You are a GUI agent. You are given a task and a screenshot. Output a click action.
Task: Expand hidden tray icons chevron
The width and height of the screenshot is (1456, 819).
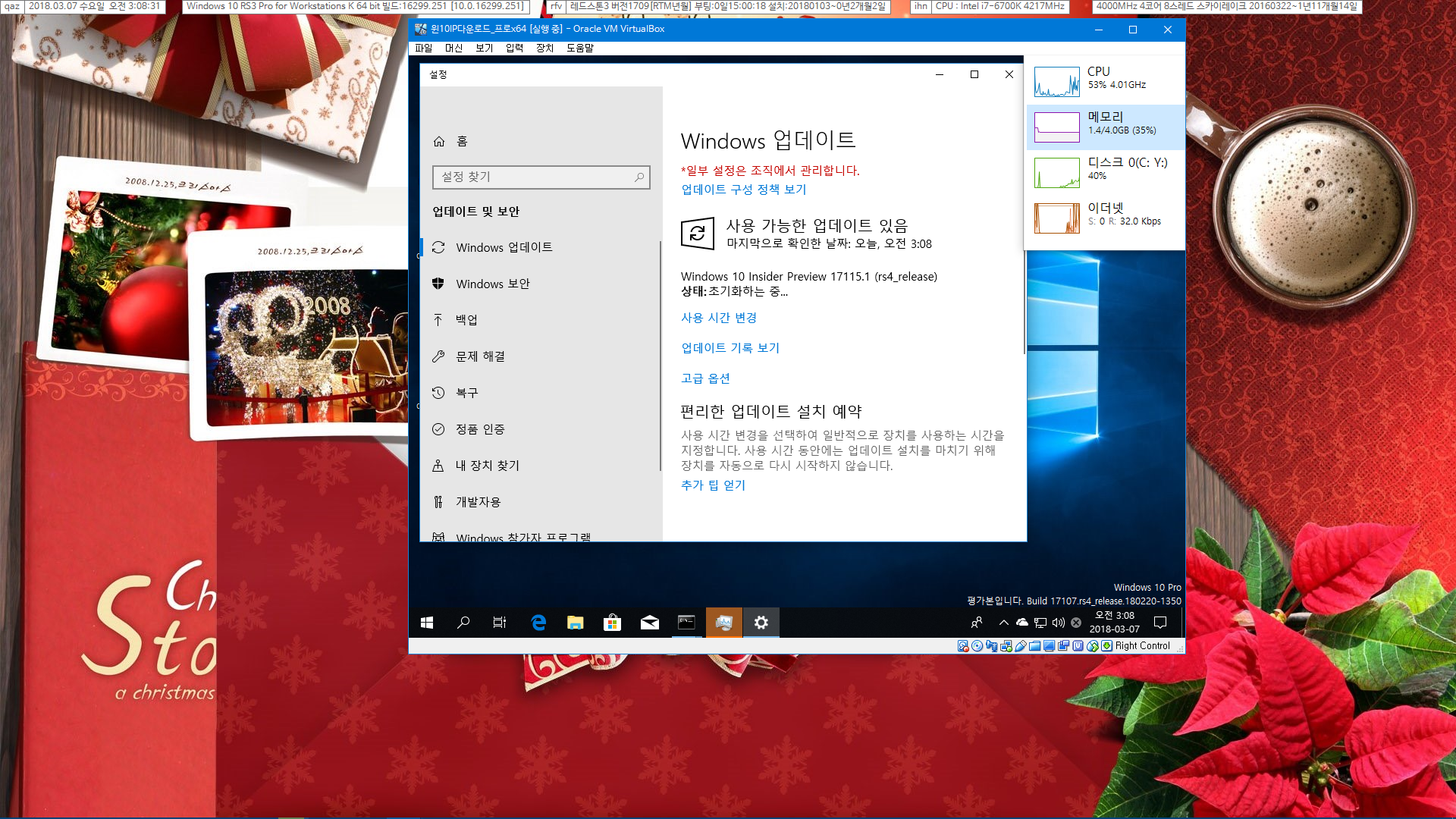tap(1003, 623)
